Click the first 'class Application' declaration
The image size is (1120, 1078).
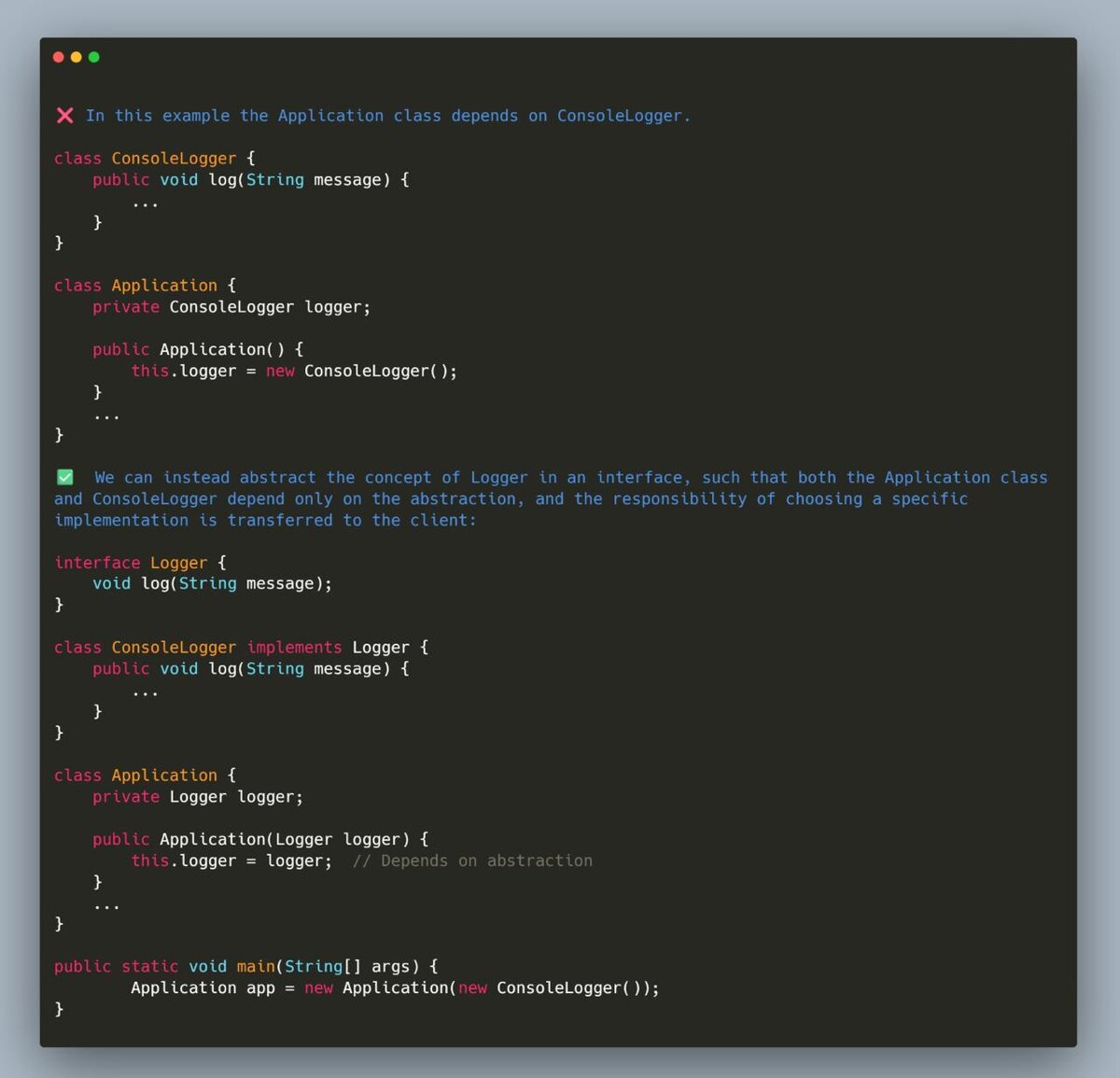tap(145, 286)
